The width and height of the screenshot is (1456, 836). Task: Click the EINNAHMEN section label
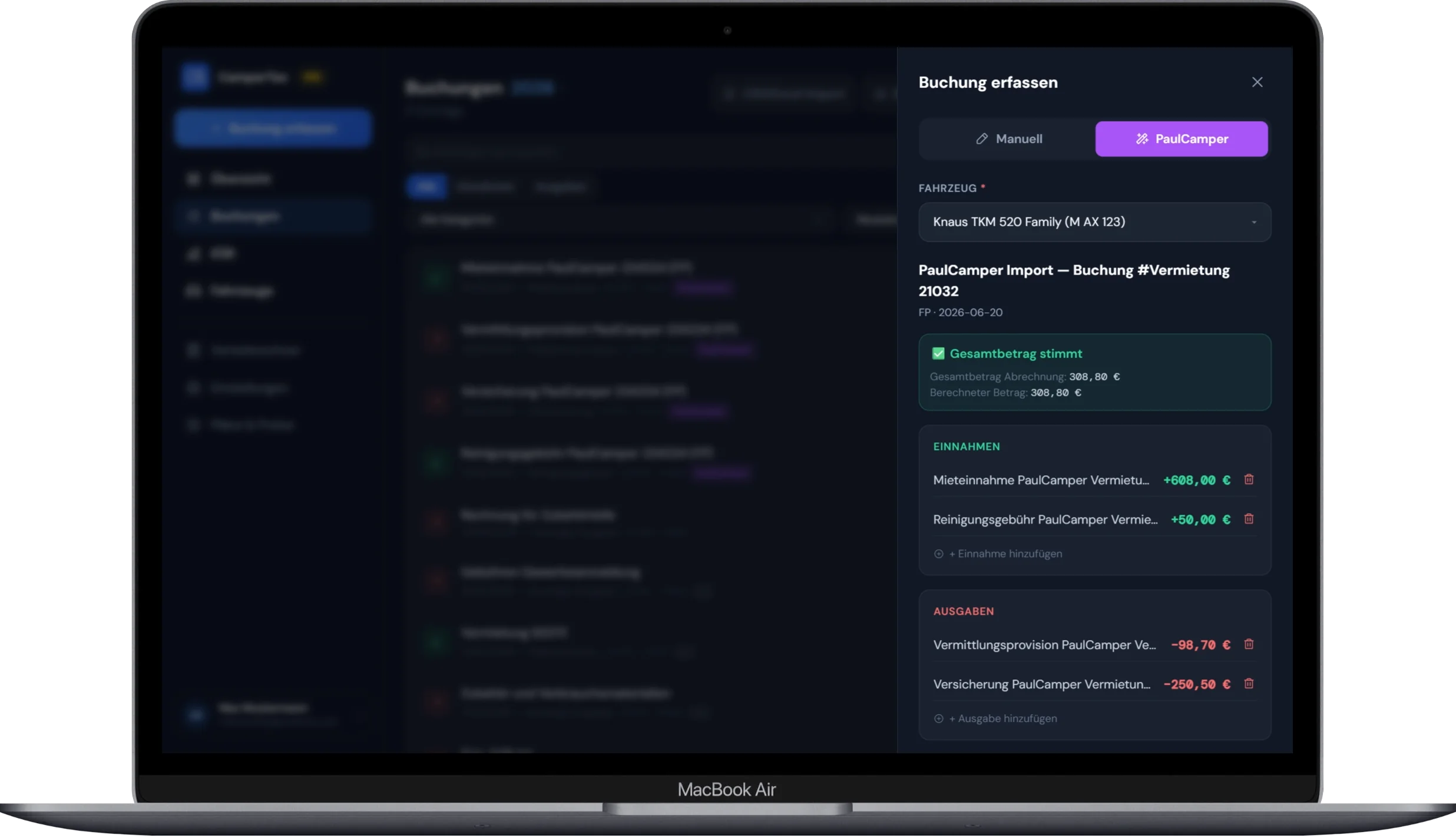967,447
